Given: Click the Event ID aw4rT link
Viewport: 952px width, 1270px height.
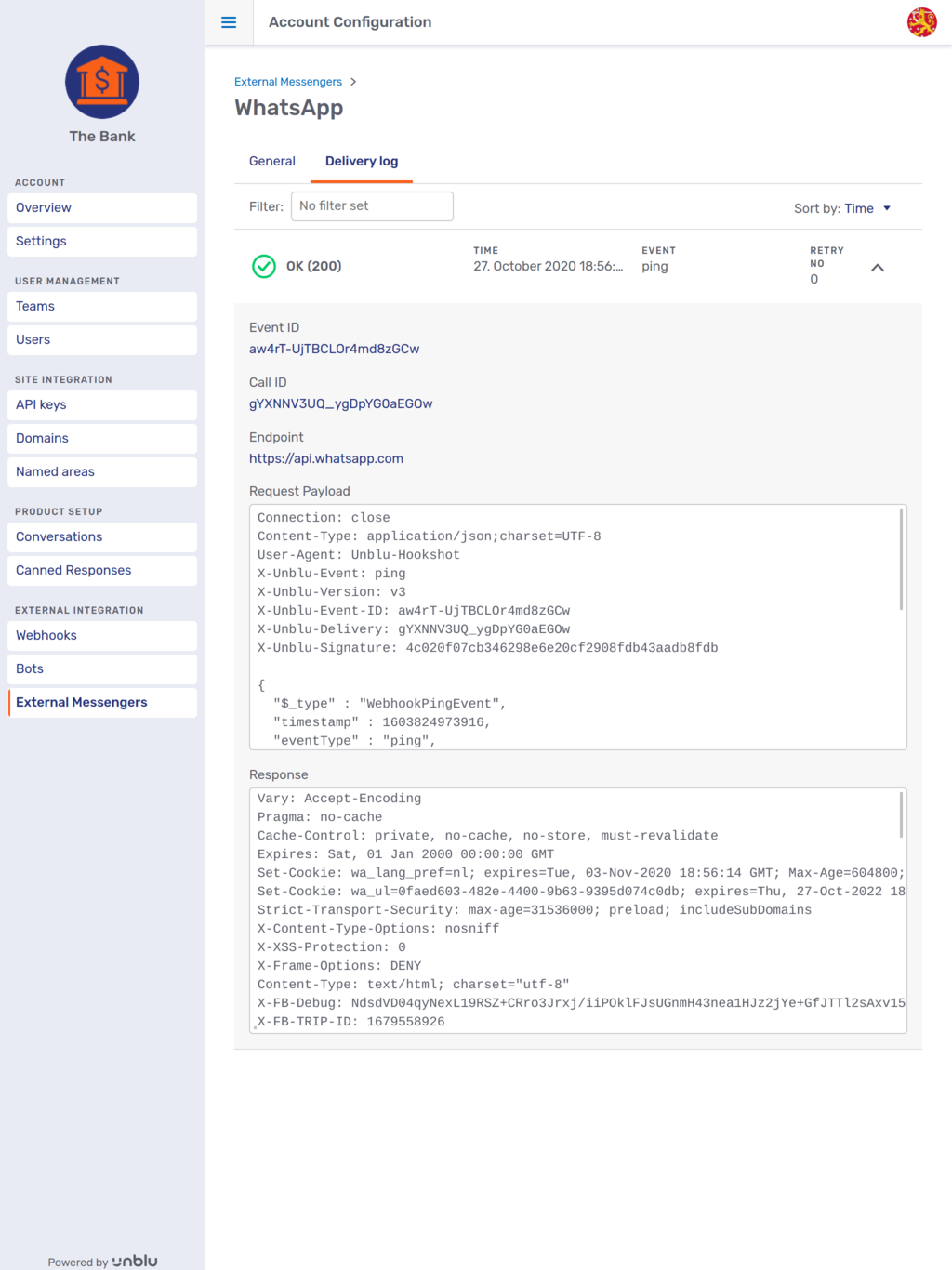Looking at the screenshot, I should pyautogui.click(x=334, y=349).
